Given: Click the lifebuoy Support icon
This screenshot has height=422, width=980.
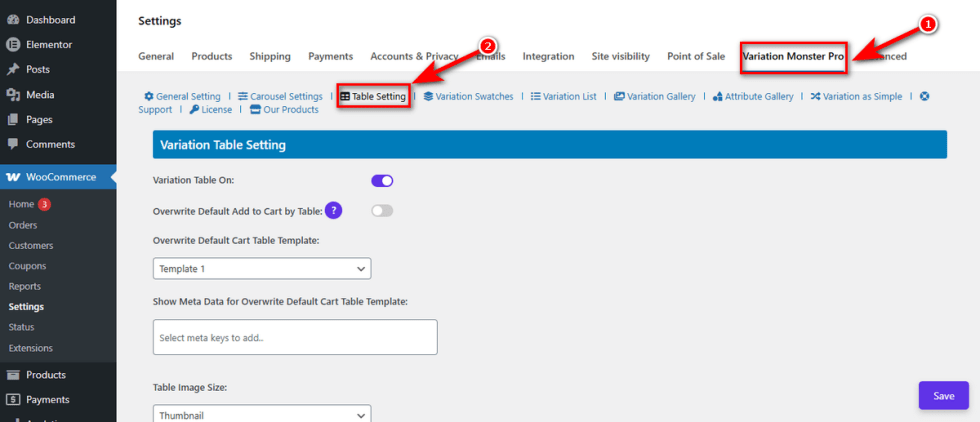Looking at the screenshot, I should point(925,96).
